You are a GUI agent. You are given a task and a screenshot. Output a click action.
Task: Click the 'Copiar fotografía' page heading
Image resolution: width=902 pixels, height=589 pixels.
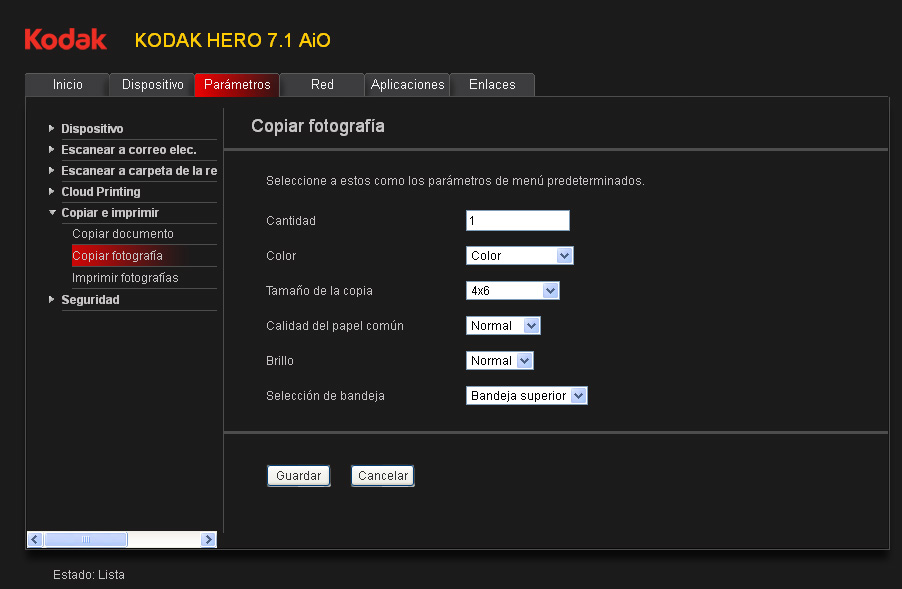click(318, 126)
